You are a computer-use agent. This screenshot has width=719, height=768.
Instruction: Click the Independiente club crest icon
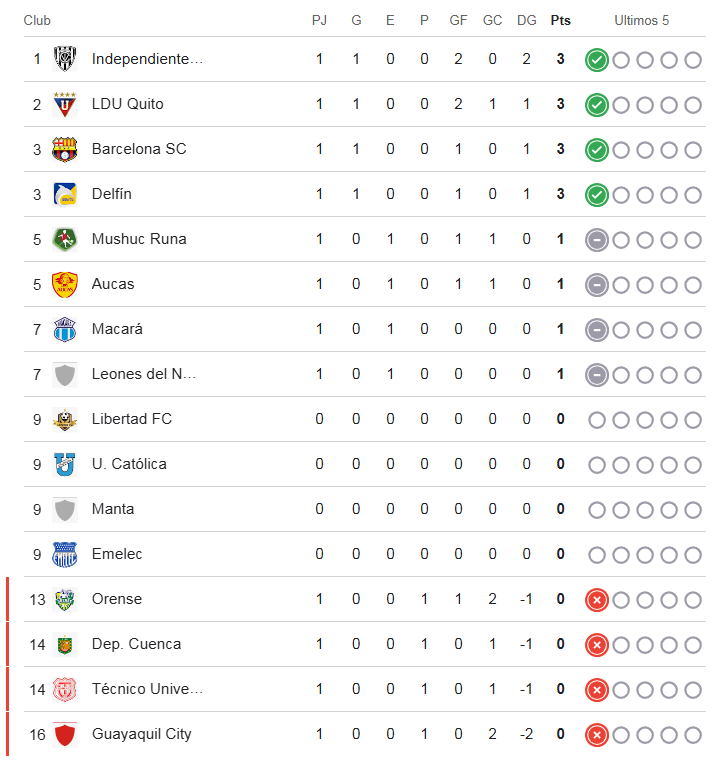pos(65,59)
